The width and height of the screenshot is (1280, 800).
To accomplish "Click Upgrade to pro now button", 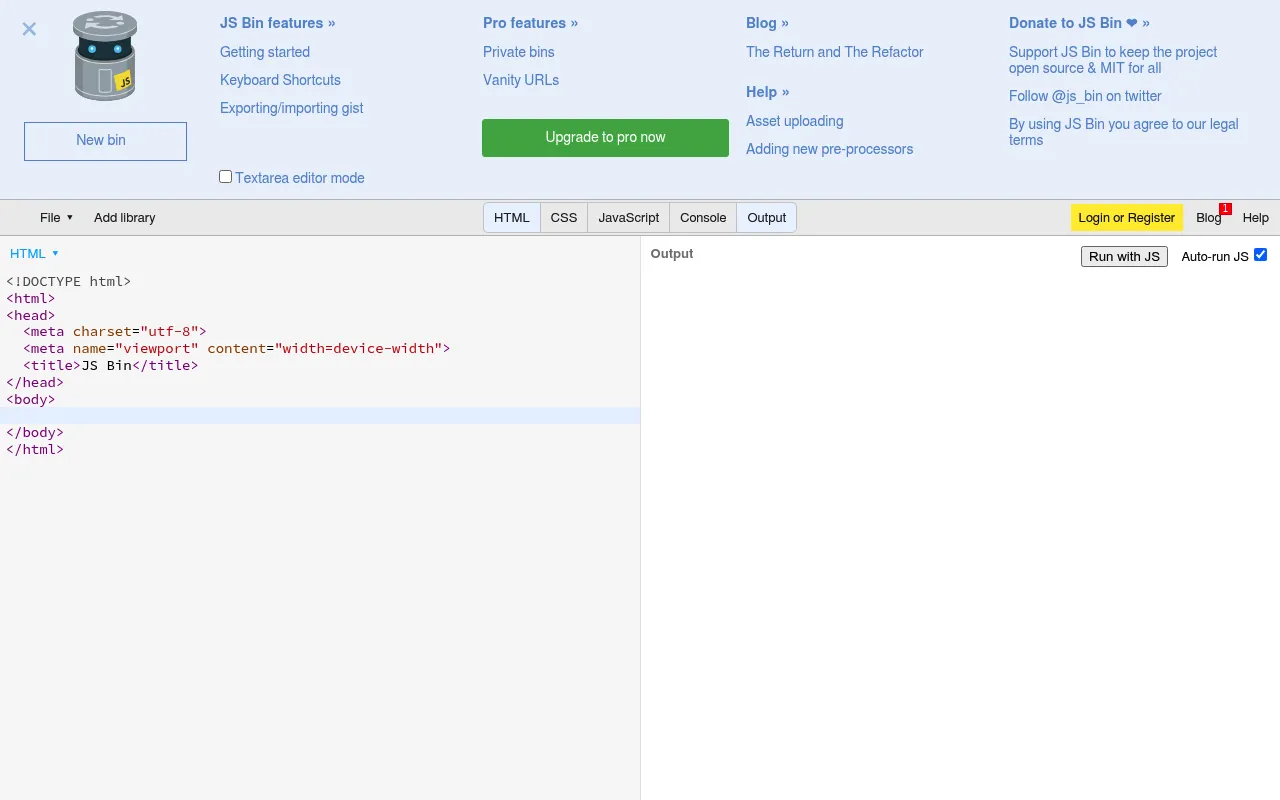I will [605, 138].
